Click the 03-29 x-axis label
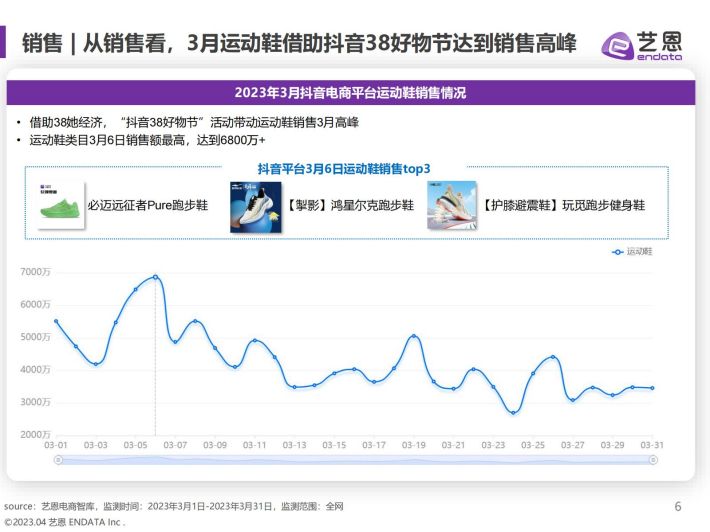This screenshot has height=532, width=710. [x=612, y=445]
